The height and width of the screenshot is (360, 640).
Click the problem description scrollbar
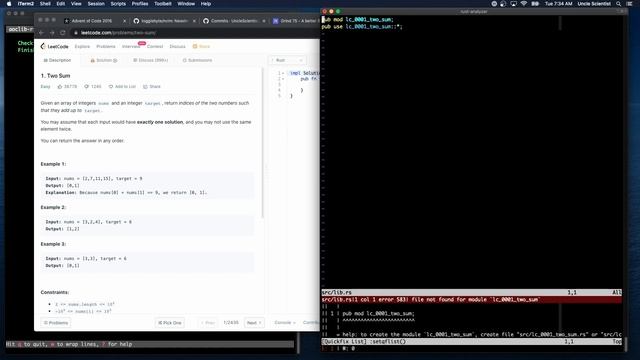263,143
